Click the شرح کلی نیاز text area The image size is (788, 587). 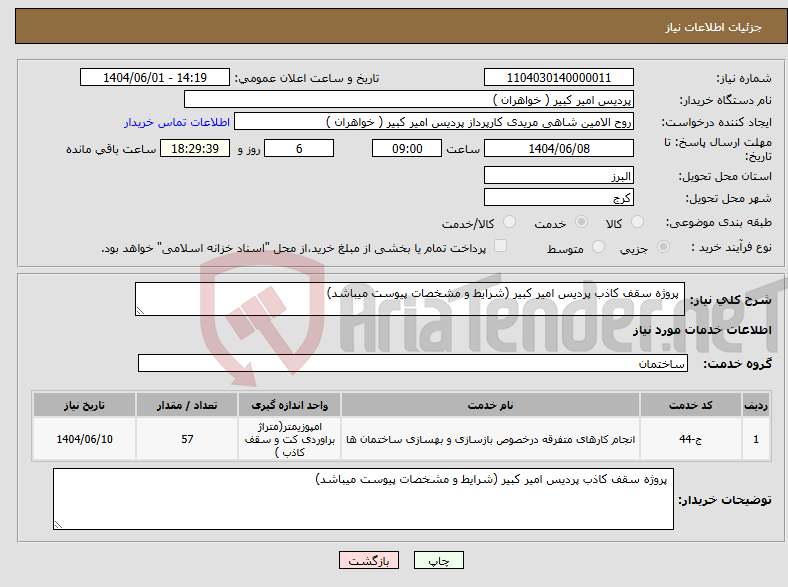[x=410, y=299]
